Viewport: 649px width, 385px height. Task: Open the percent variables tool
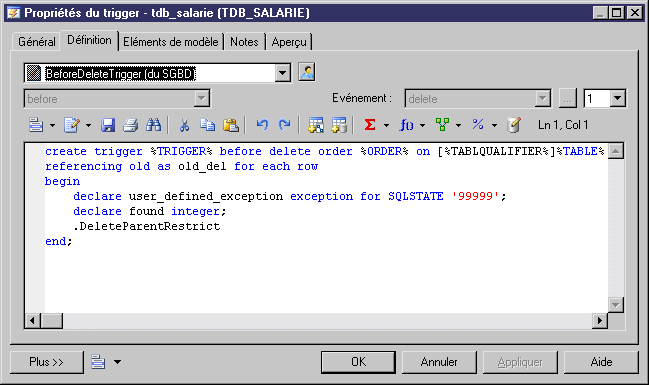click(478, 125)
